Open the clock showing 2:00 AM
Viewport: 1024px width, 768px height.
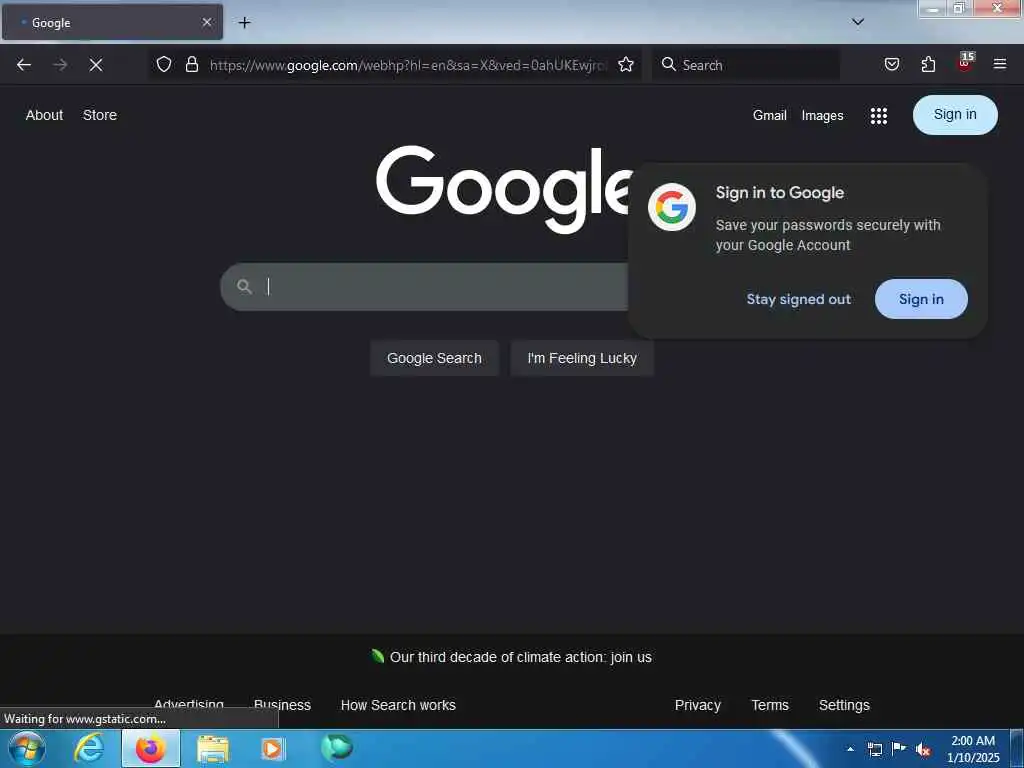tap(973, 749)
